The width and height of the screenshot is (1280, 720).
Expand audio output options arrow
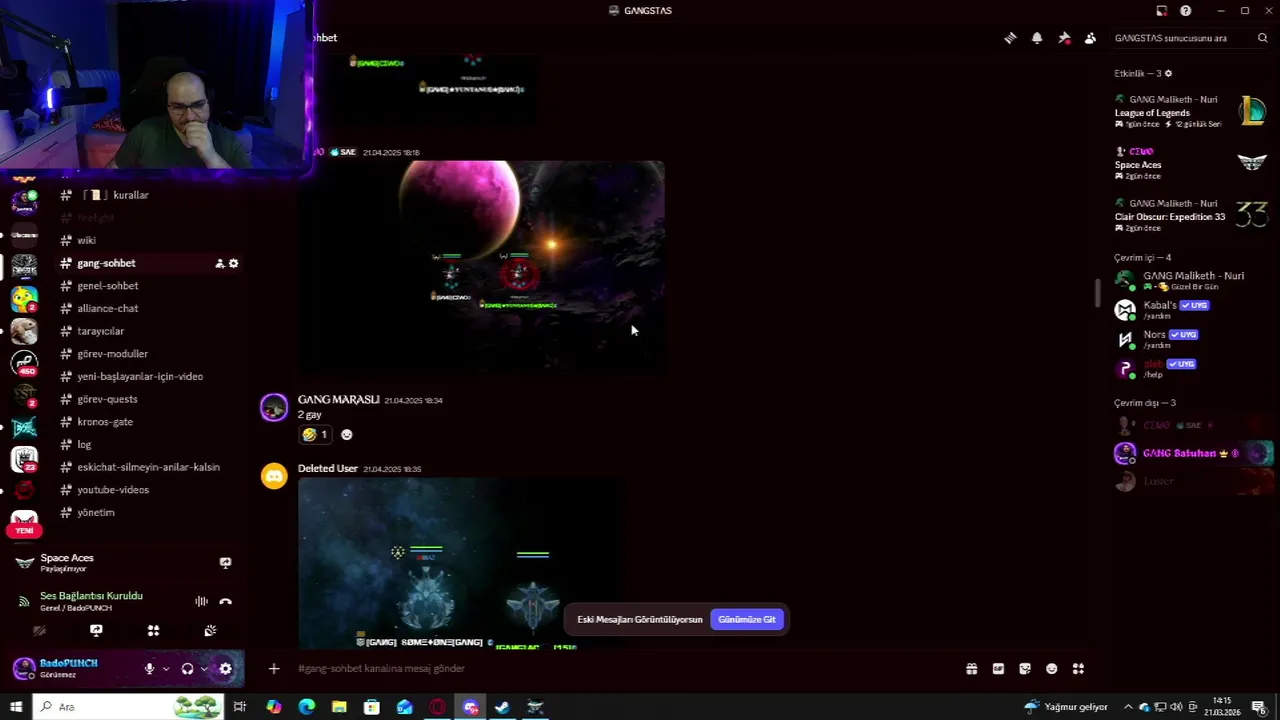204,669
